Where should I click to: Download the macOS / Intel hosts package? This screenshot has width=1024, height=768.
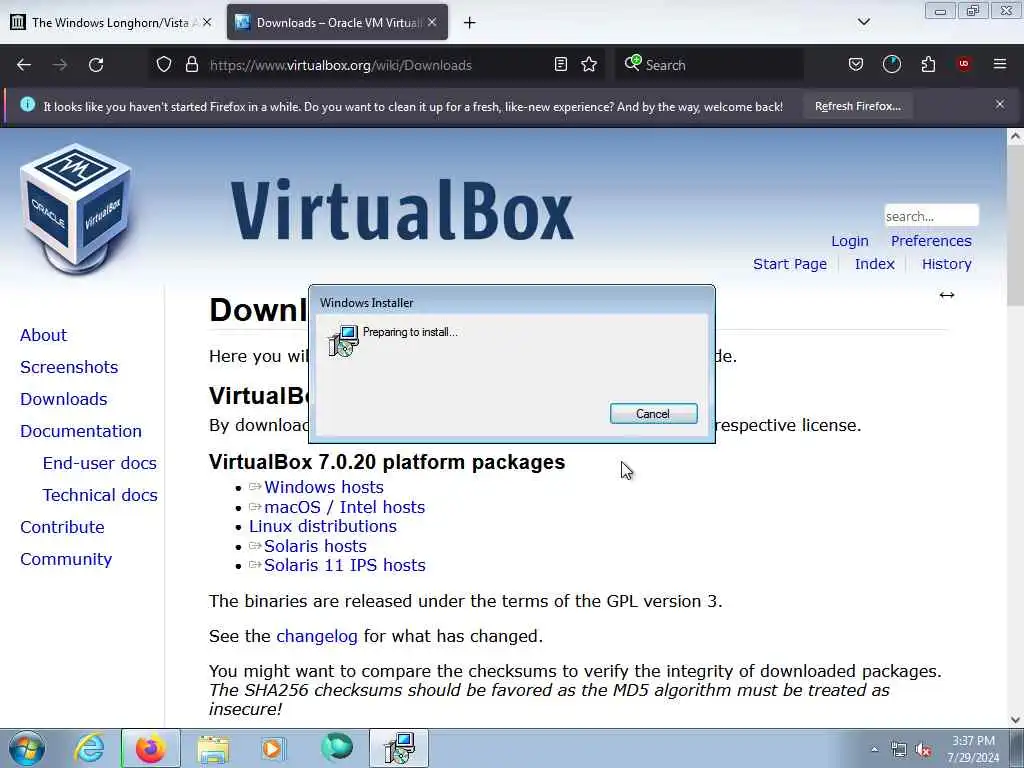tap(344, 507)
